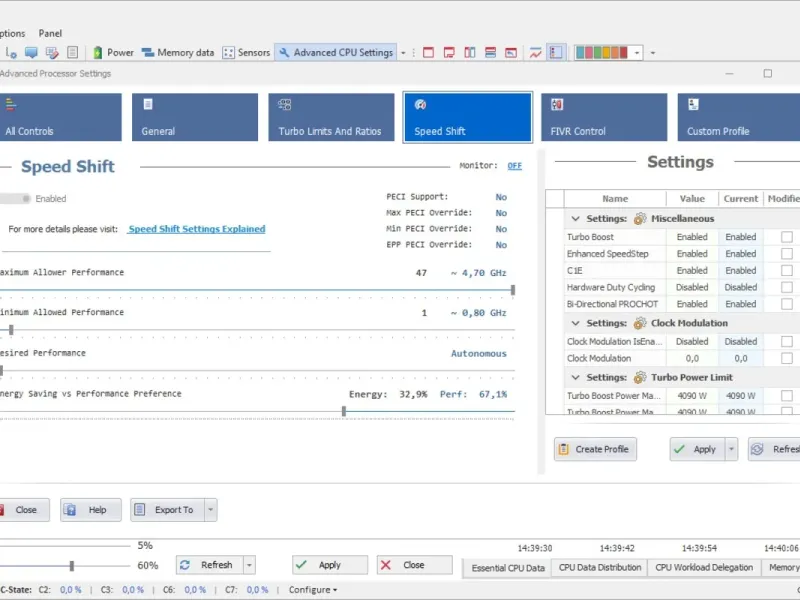The image size is (800, 600).
Task: Click the Minimum Allowed Performance slider handle
Action: (11, 330)
